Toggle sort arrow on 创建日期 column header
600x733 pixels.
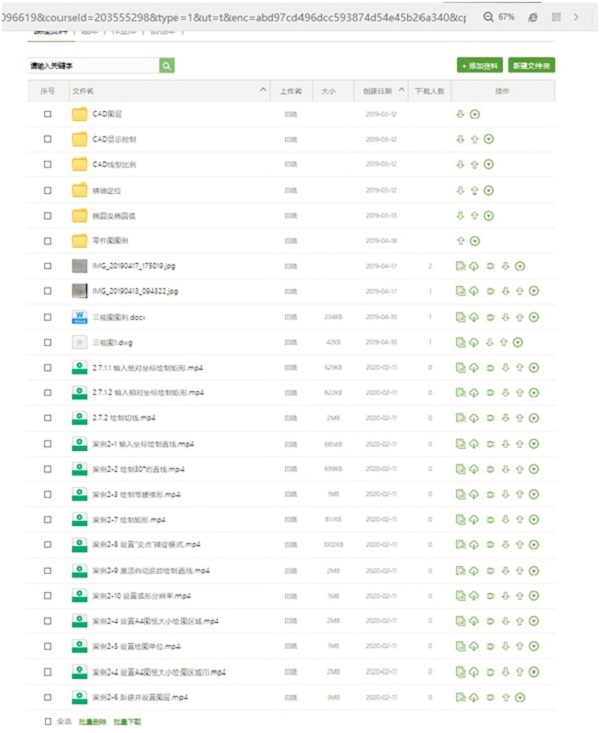click(403, 91)
